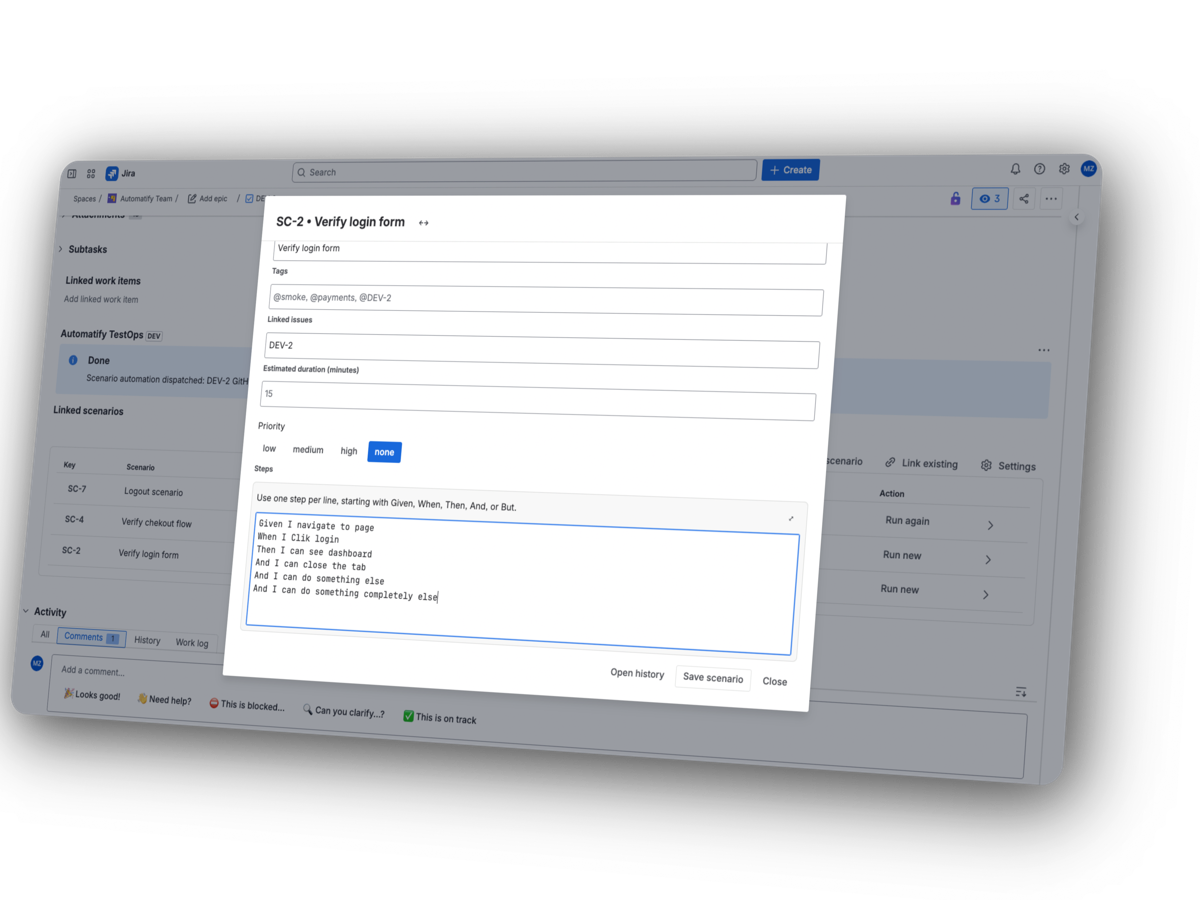Expand the Subtasks section
The image size is (1200, 900).
pyautogui.click(x=60, y=249)
